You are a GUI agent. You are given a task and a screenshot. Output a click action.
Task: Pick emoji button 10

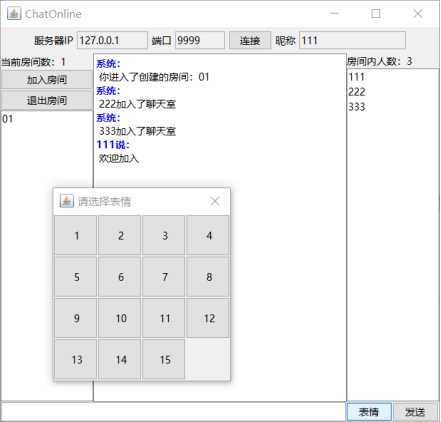tap(120, 318)
